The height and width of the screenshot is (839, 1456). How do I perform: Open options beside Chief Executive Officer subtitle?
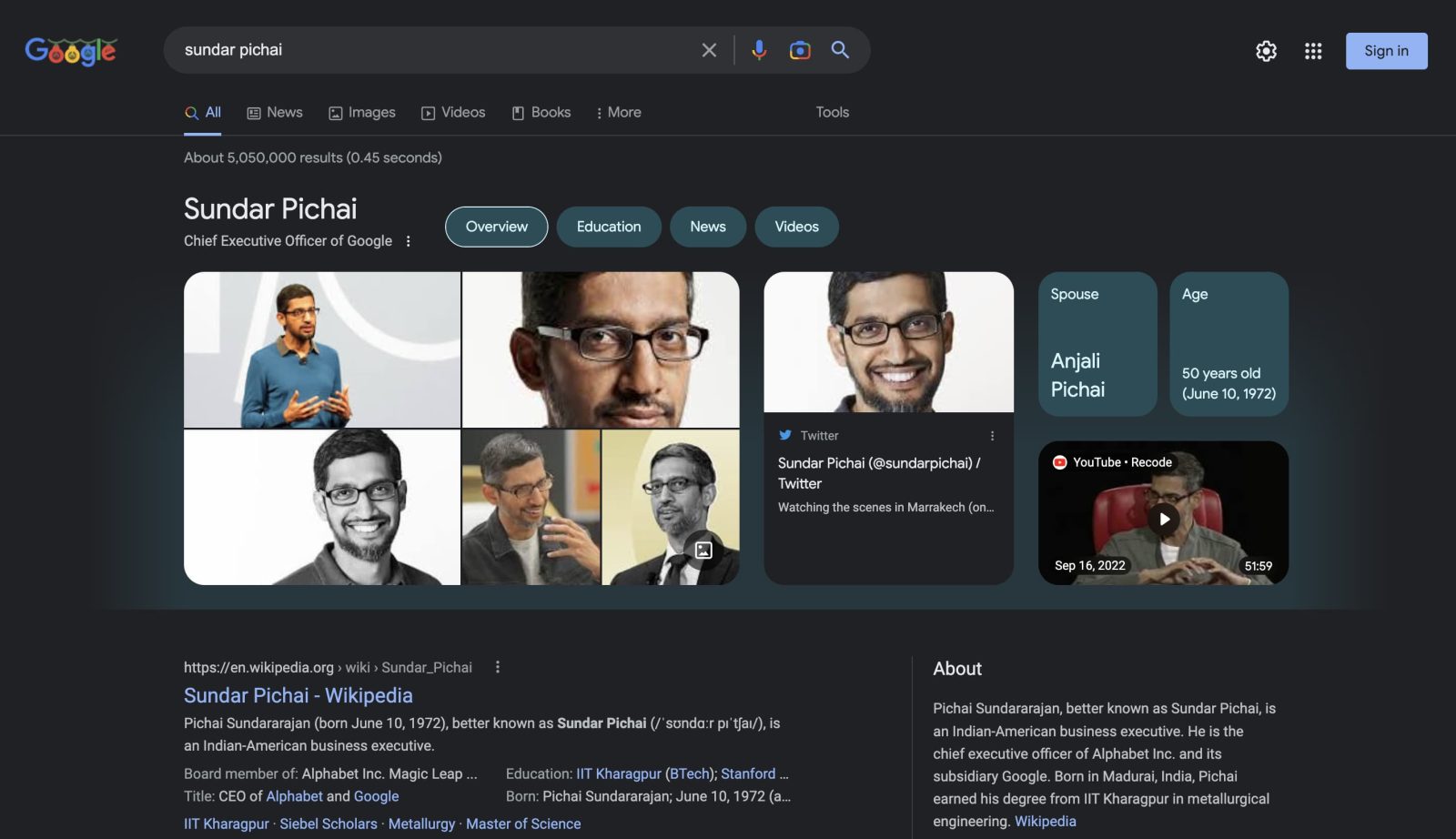408,241
